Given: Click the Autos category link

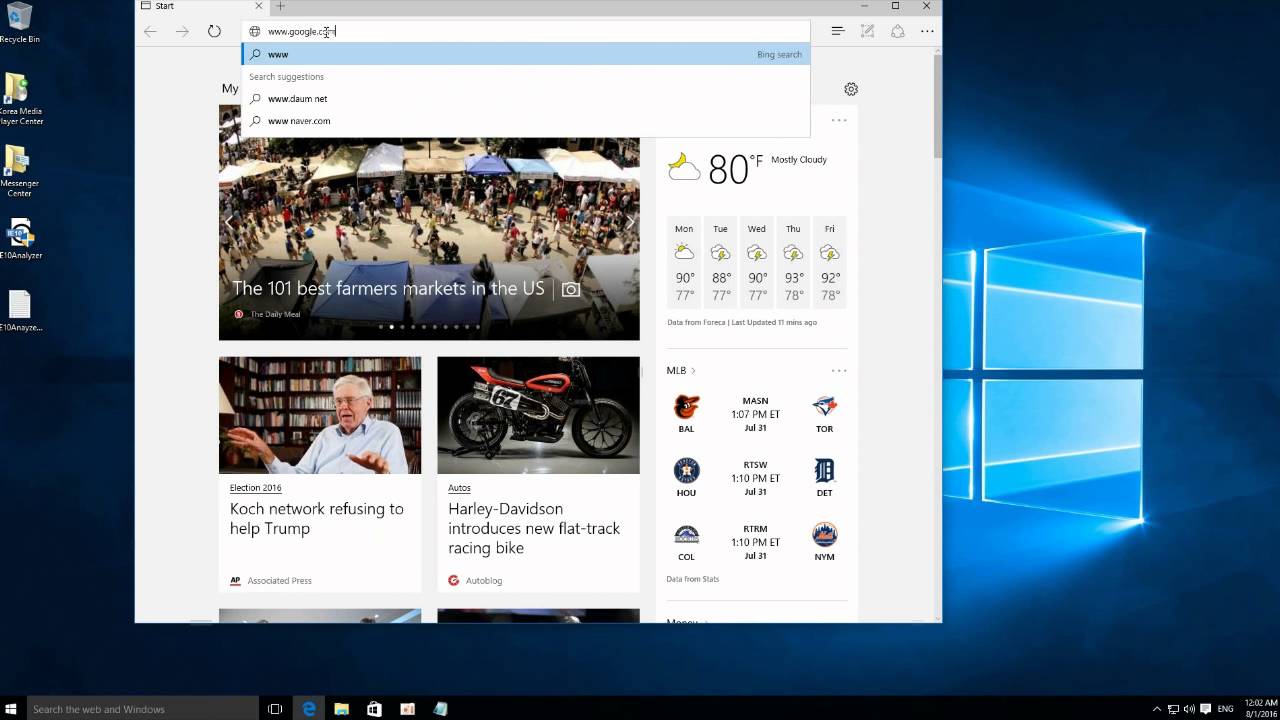Looking at the screenshot, I should tap(459, 488).
